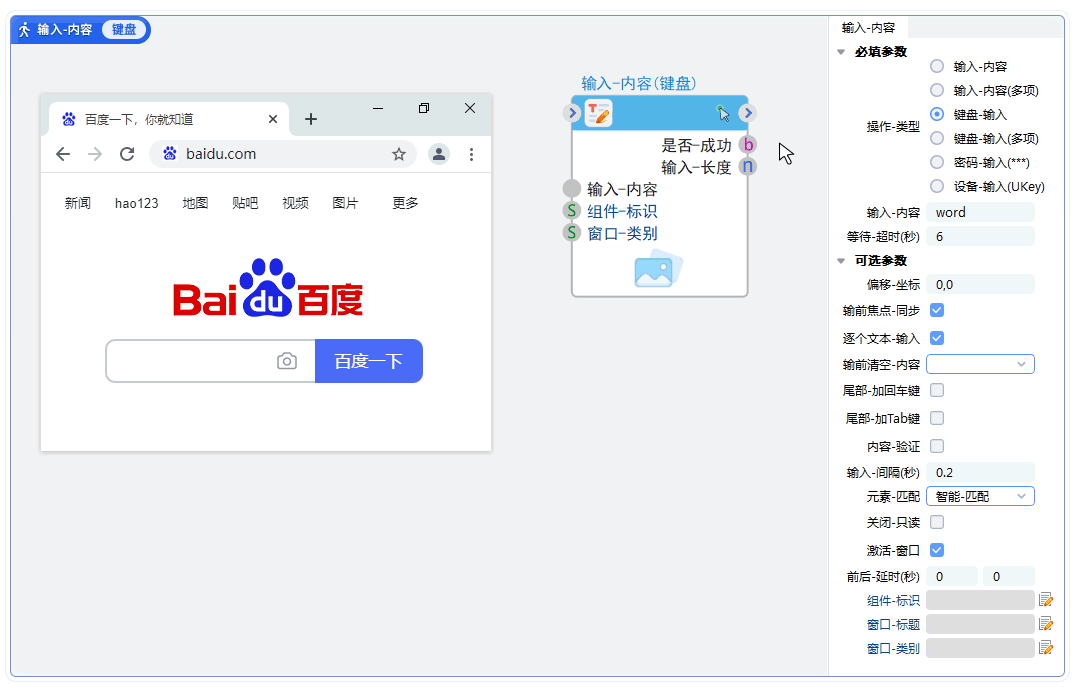The width and height of the screenshot is (1080, 692).
Task: Open the edit icon beside 组件-标识 field
Action: coord(1046,600)
